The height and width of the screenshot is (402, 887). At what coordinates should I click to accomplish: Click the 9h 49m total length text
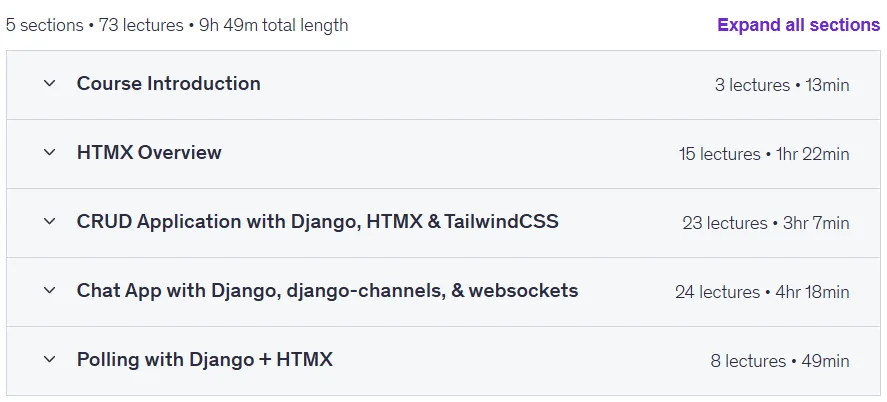point(274,25)
